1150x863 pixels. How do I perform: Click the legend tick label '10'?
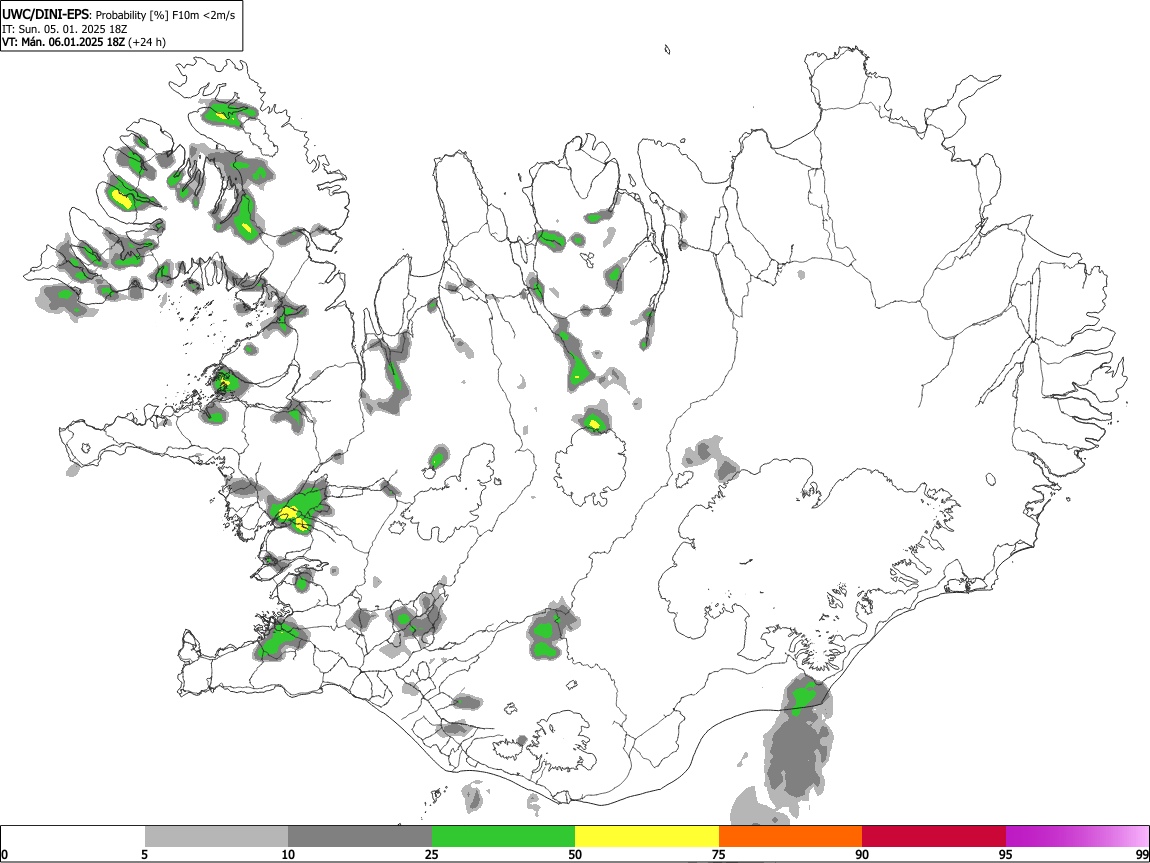click(x=288, y=854)
